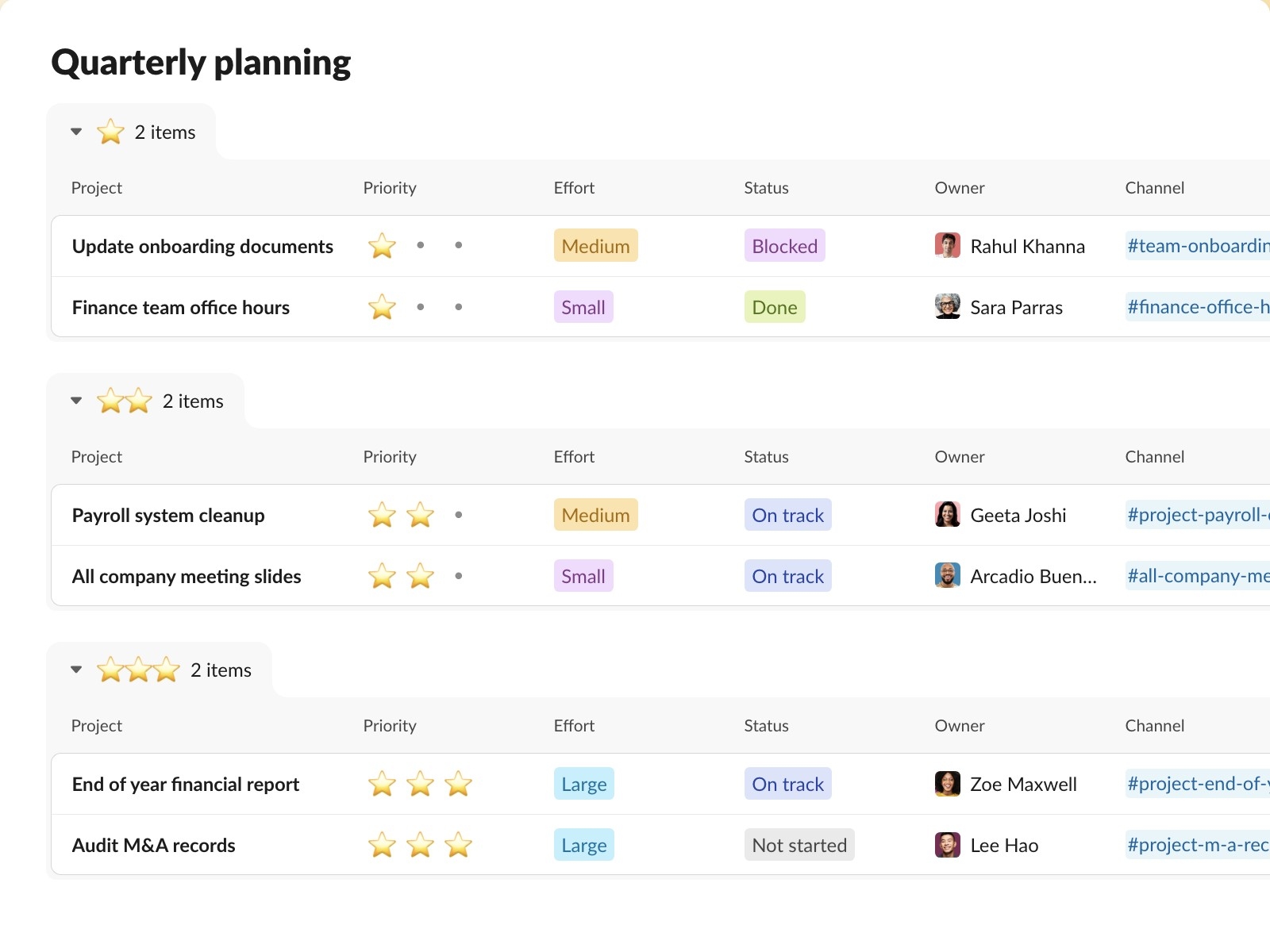Viewport: 1270px width, 952px height.
Task: Open the All company meeting slides project
Action: point(187,577)
